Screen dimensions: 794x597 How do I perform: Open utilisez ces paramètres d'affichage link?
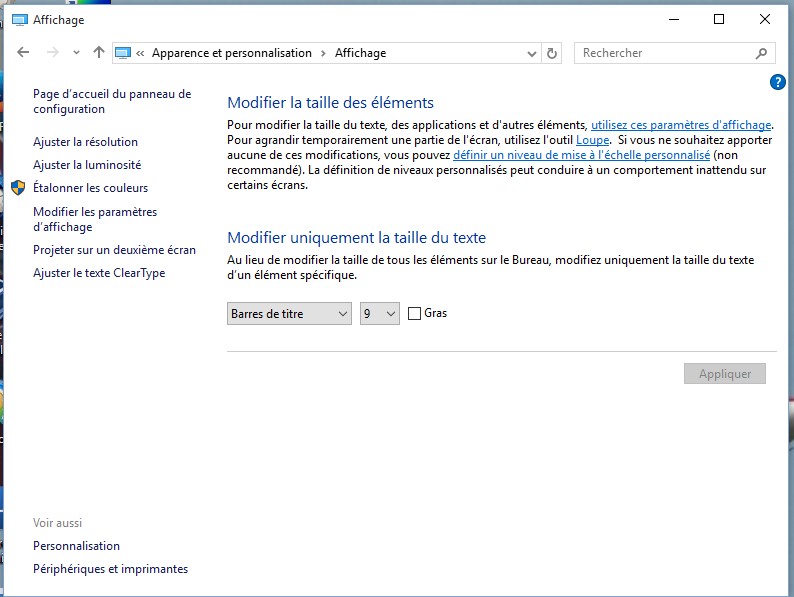point(680,125)
